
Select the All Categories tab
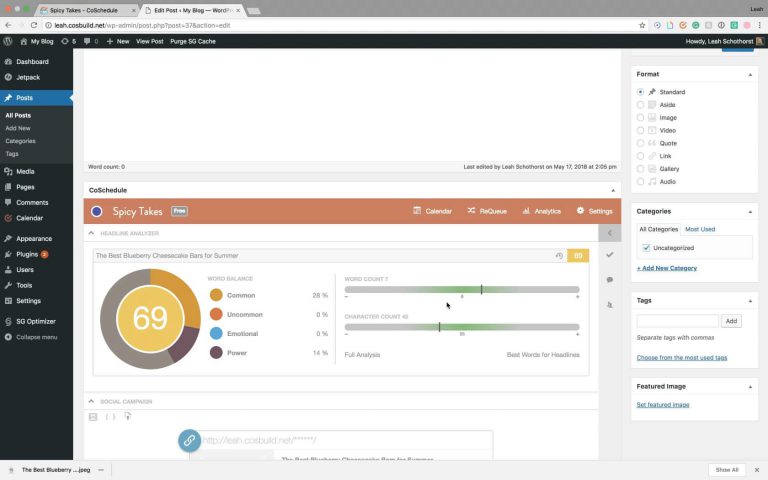click(658, 229)
